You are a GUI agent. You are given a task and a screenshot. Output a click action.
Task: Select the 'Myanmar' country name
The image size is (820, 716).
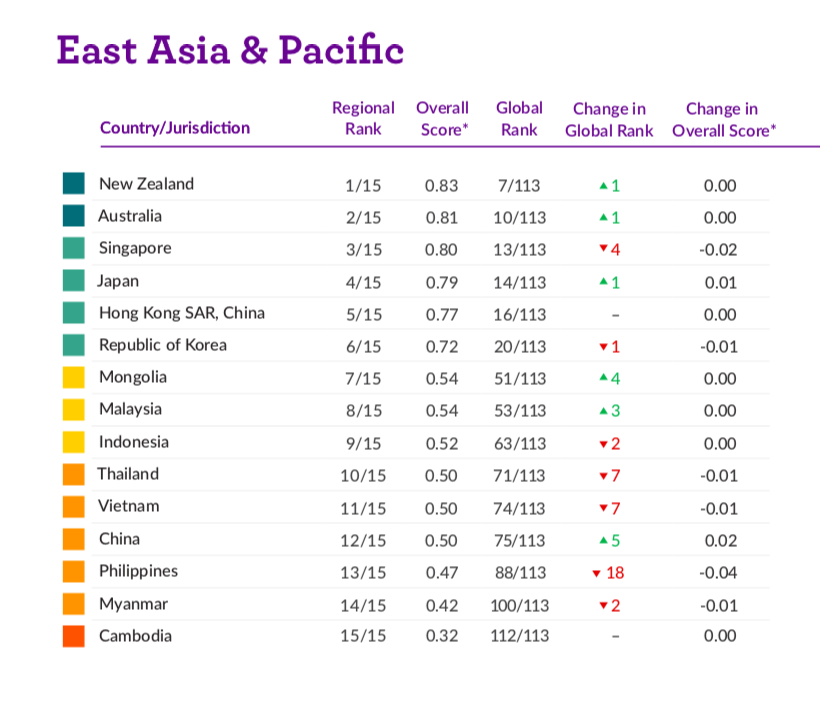pos(133,605)
